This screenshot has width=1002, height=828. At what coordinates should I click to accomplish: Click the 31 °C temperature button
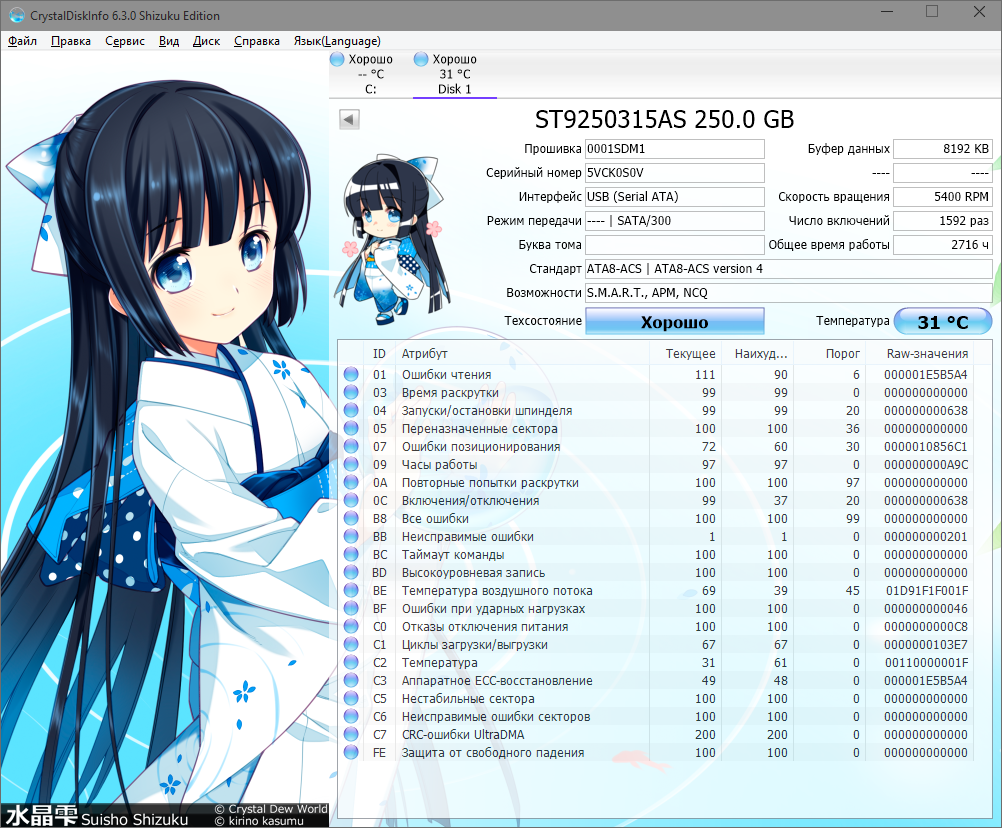pyautogui.click(x=942, y=322)
